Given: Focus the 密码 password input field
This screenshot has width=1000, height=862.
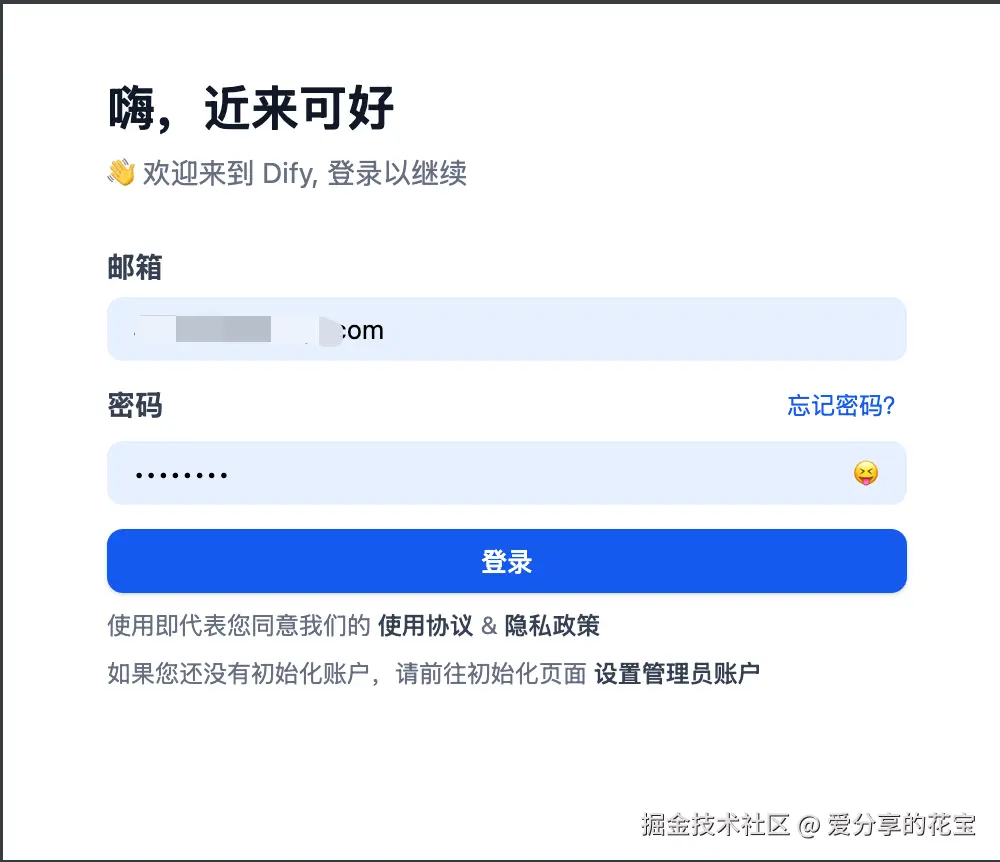Looking at the screenshot, I should pos(500,473).
